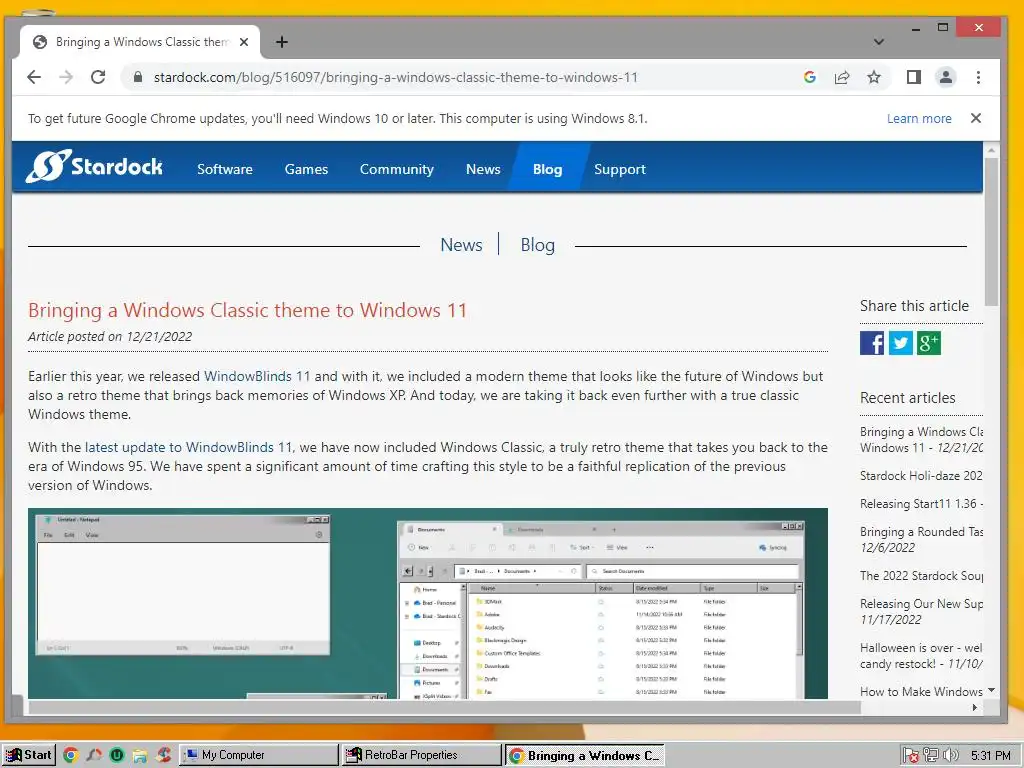Viewport: 1024px width, 768px height.
Task: Follow 'latest update to WindowBlinds 11' link
Action: point(188,447)
